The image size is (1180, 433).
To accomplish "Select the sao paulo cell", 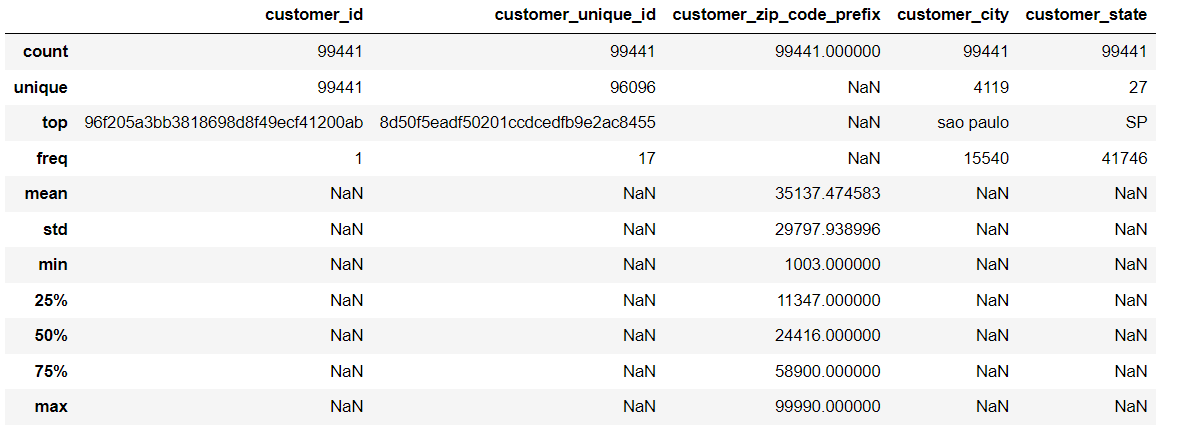I will click(x=973, y=122).
